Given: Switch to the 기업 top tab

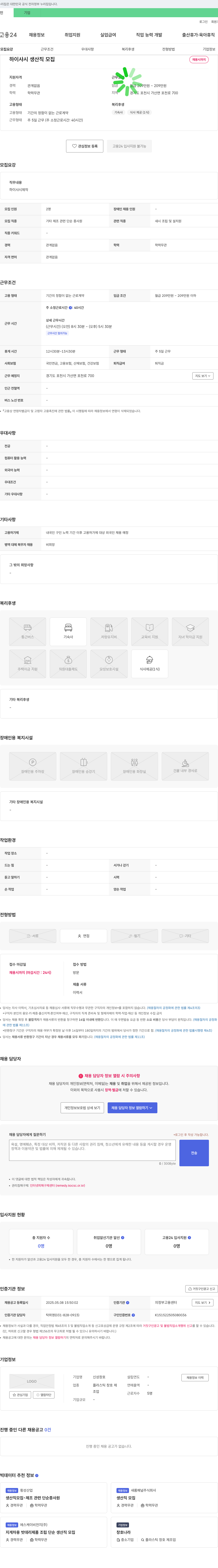Looking at the screenshot, I should tap(27, 12).
